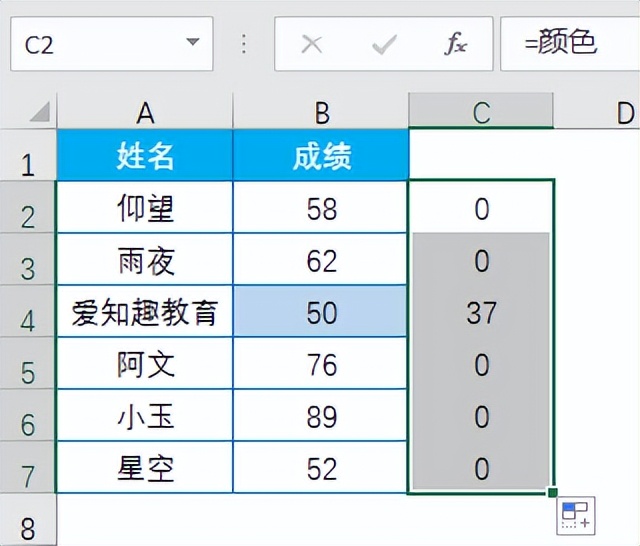Select column B header
Image resolution: width=640 pixels, height=546 pixels.
pos(321,111)
